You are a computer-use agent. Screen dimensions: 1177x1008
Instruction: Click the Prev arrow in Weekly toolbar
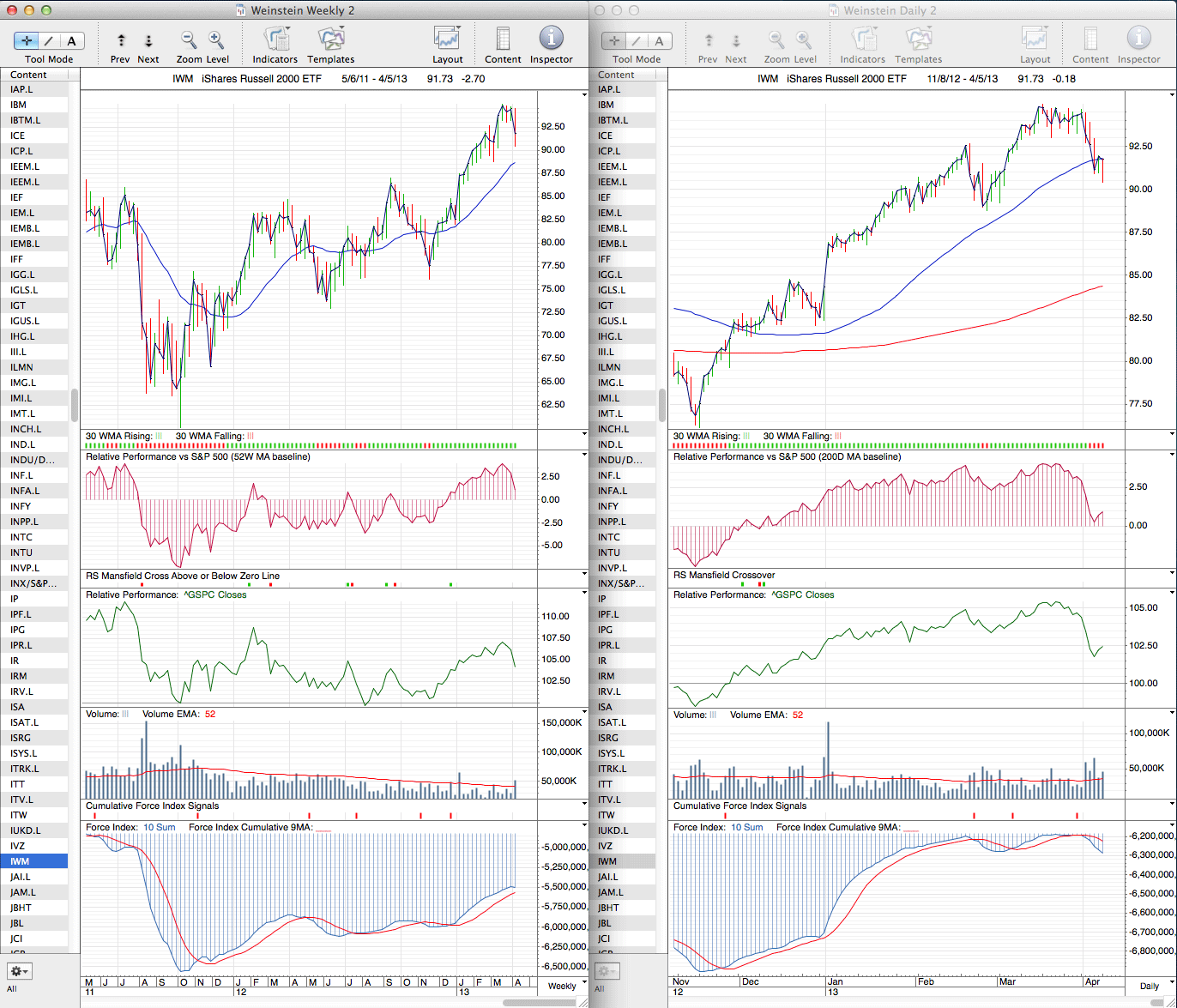coord(120,40)
